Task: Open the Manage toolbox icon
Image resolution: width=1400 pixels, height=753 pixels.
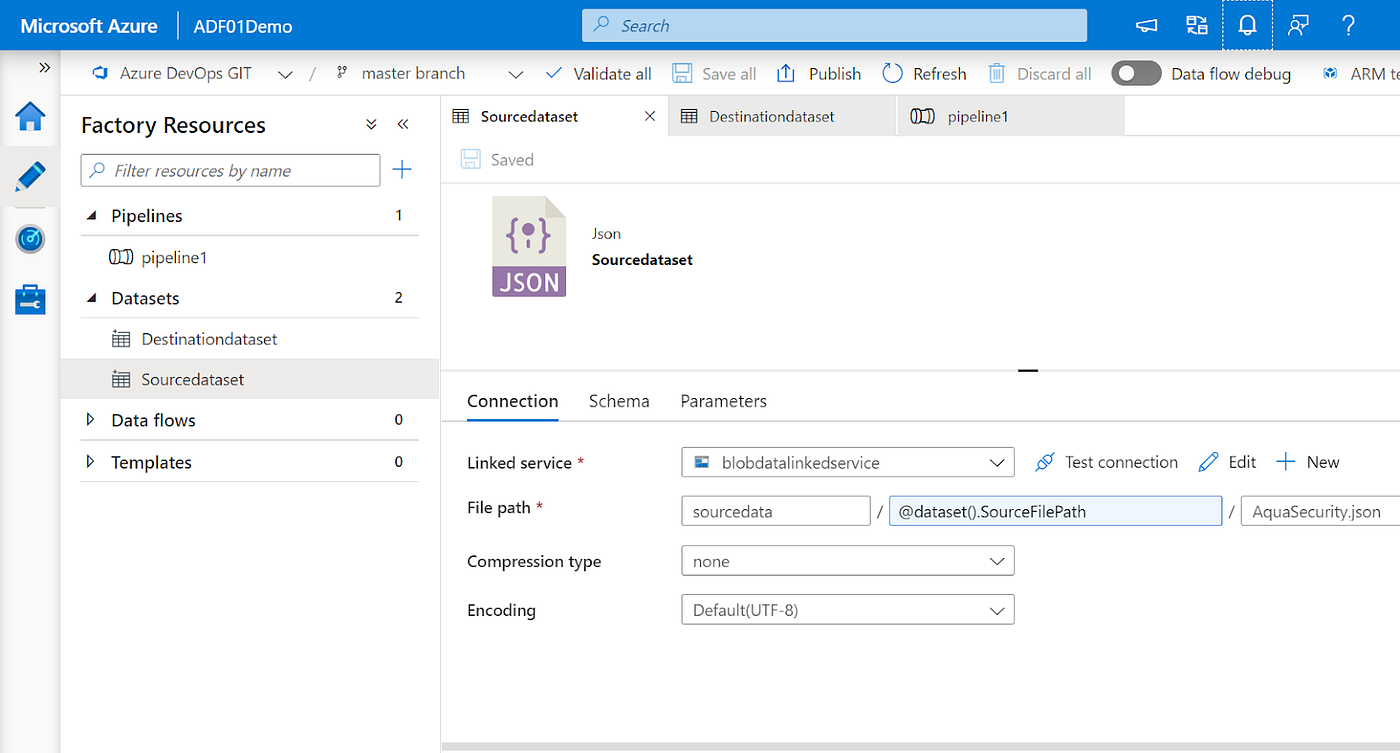Action: [x=30, y=299]
